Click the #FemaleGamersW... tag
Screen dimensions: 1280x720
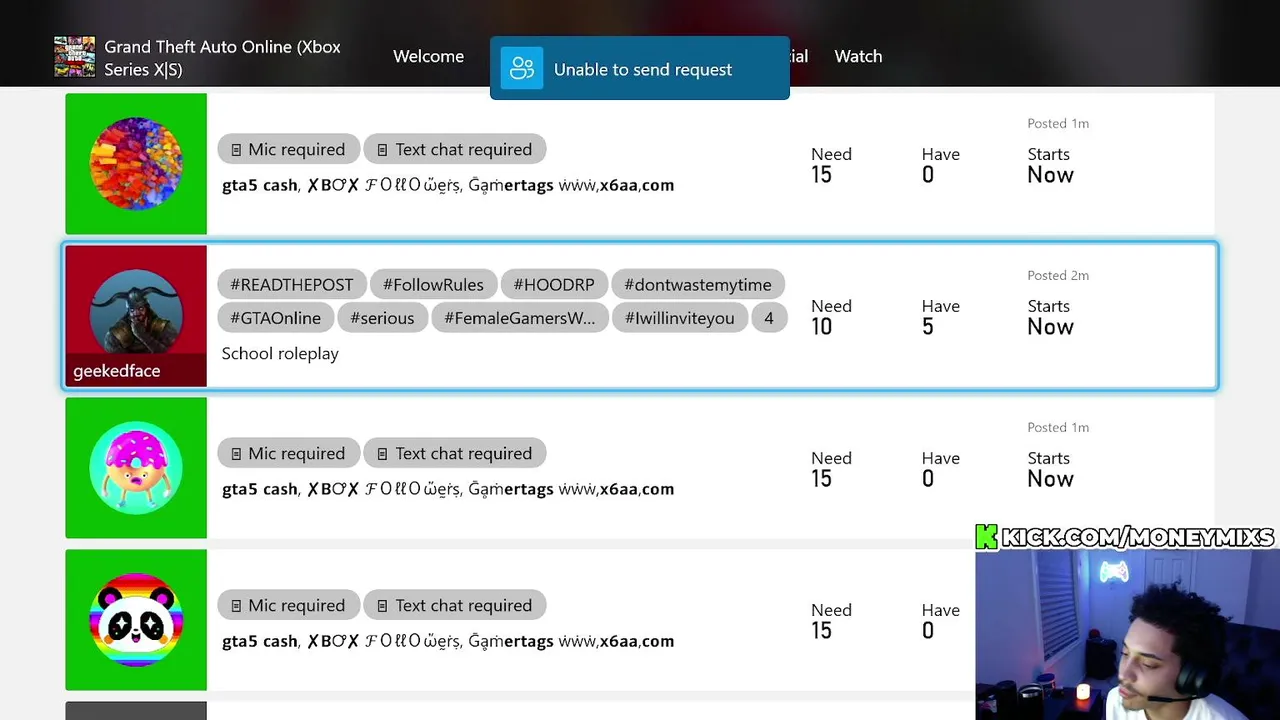519,318
